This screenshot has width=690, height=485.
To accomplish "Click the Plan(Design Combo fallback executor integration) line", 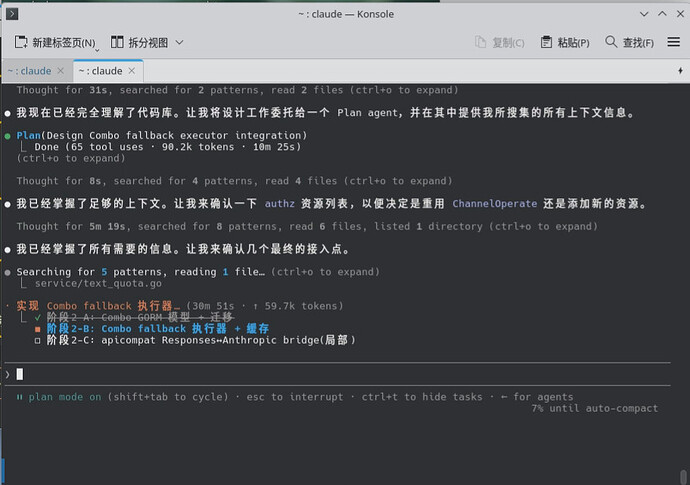I will (x=161, y=135).
